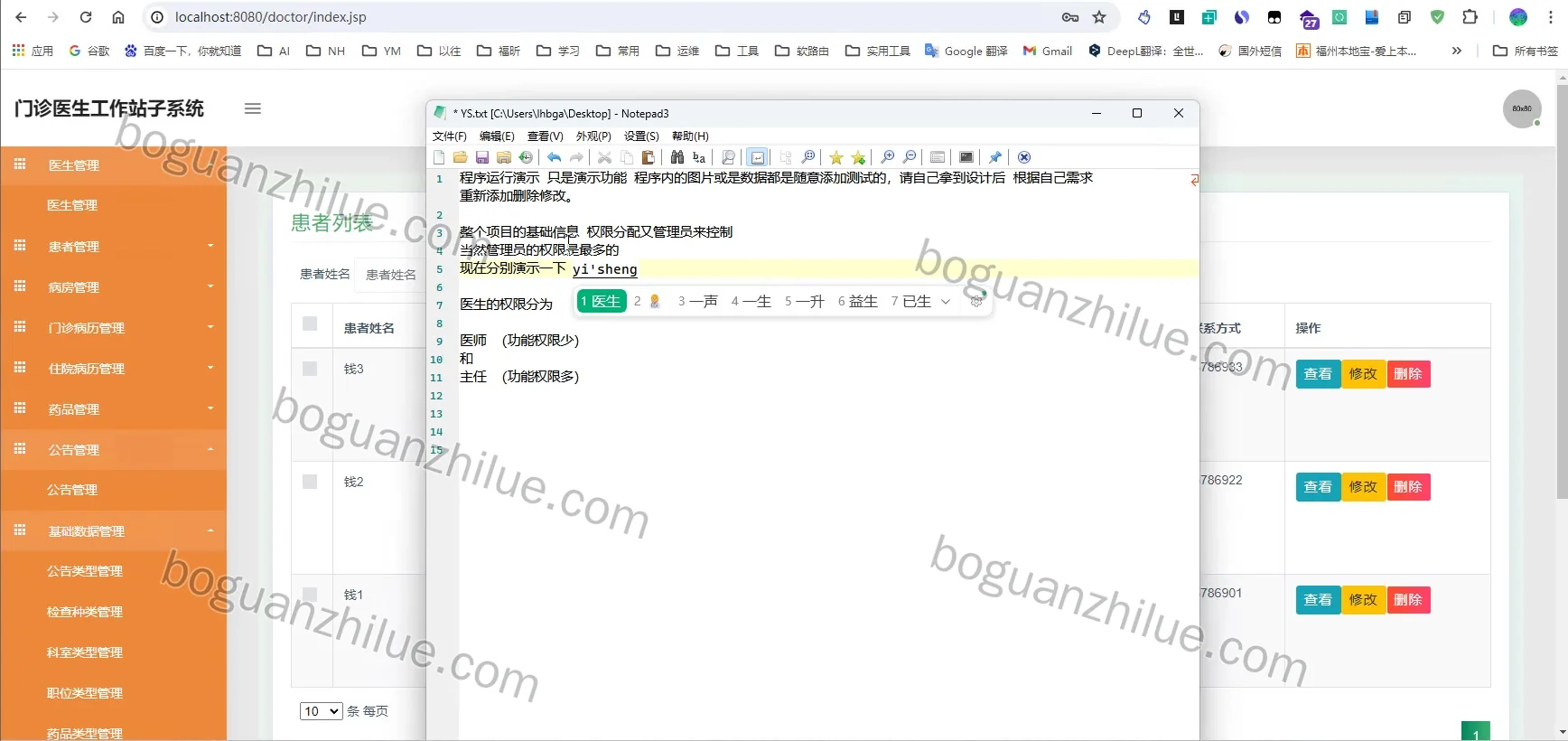Collapse the 基础数据管理 sidebar section

click(x=113, y=530)
